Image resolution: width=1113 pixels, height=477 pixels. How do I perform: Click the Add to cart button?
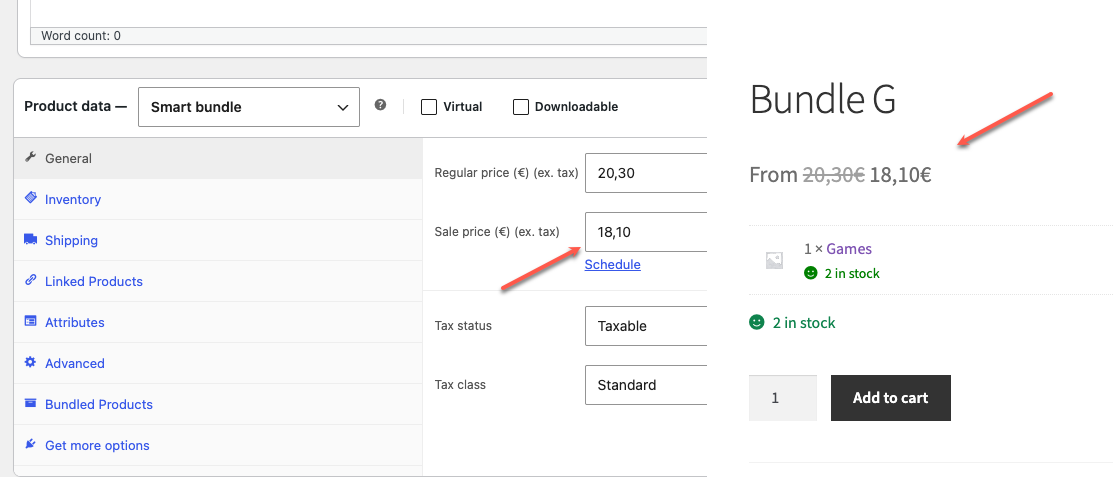[x=891, y=398]
